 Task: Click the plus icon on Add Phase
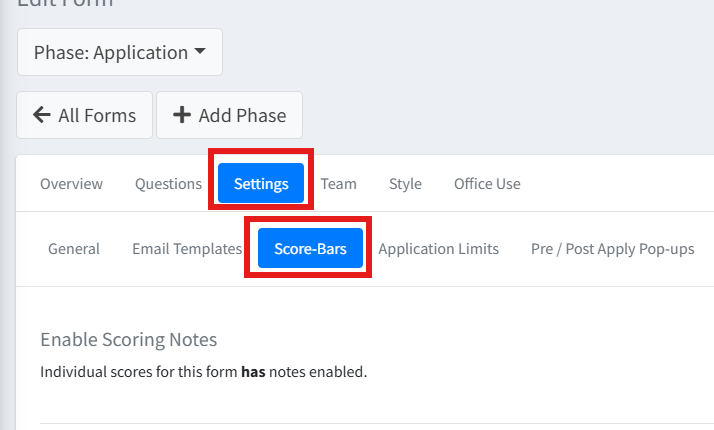click(x=182, y=115)
